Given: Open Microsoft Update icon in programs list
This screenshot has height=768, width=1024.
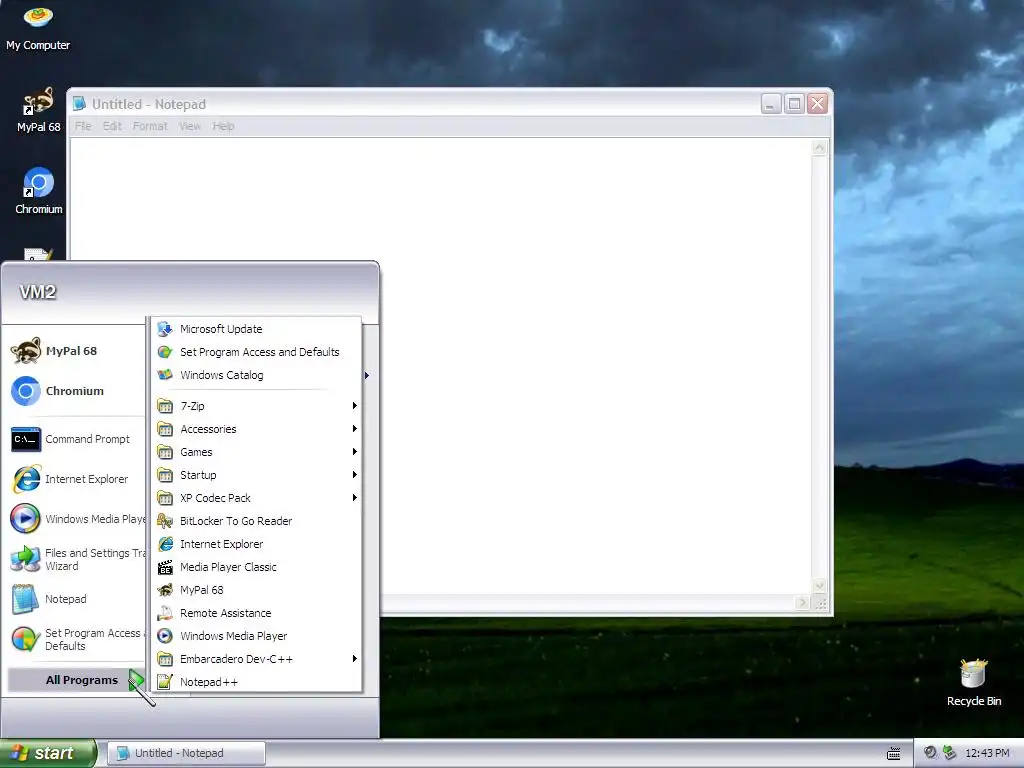Looking at the screenshot, I should [x=165, y=329].
